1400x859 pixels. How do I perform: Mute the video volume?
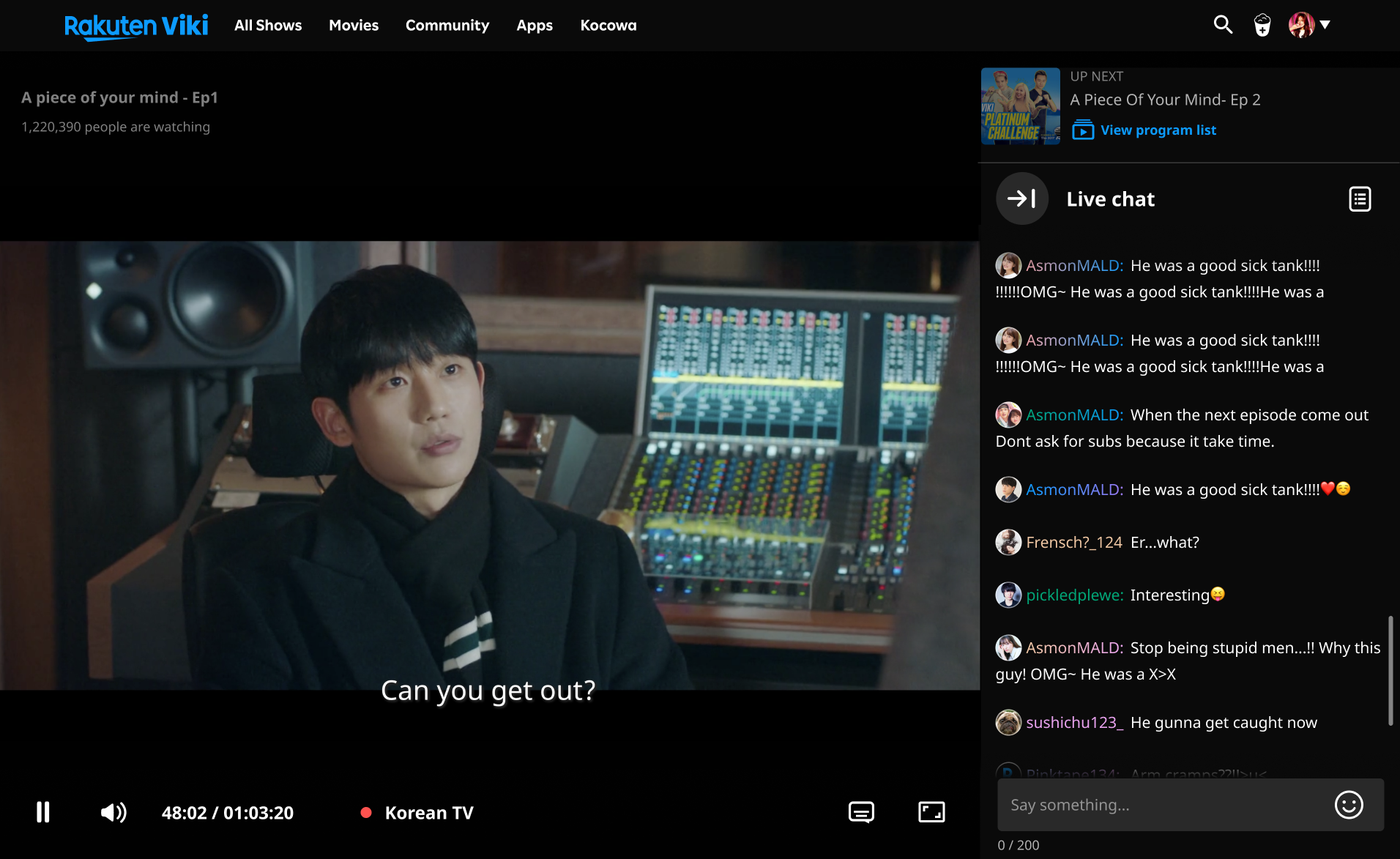[x=113, y=812]
